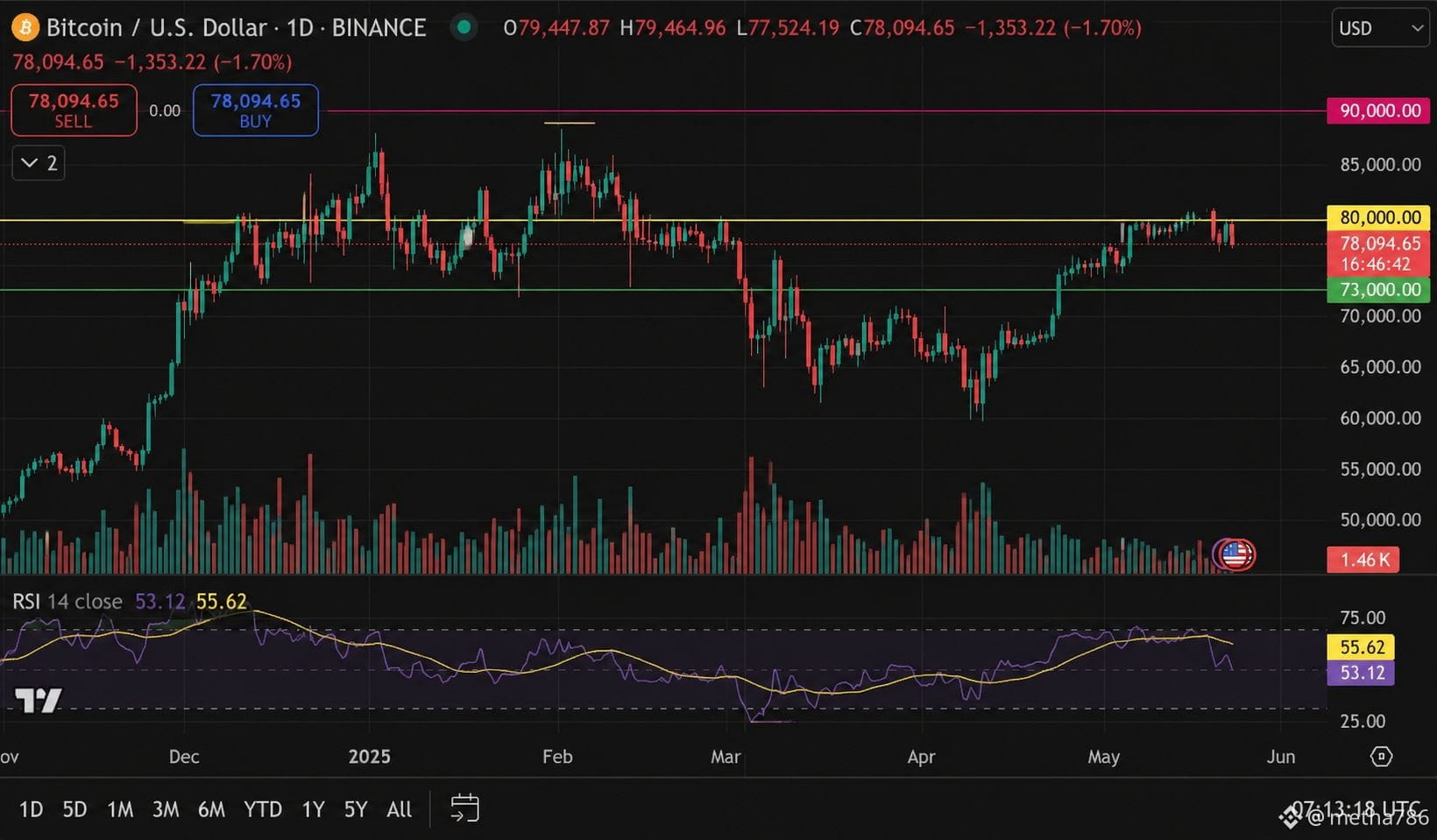Click the 1.46 K volume label
The height and width of the screenshot is (840, 1437).
point(1363,560)
